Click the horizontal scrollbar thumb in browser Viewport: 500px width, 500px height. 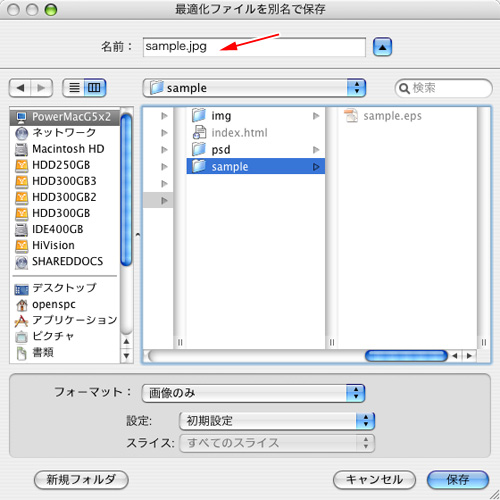(x=406, y=356)
